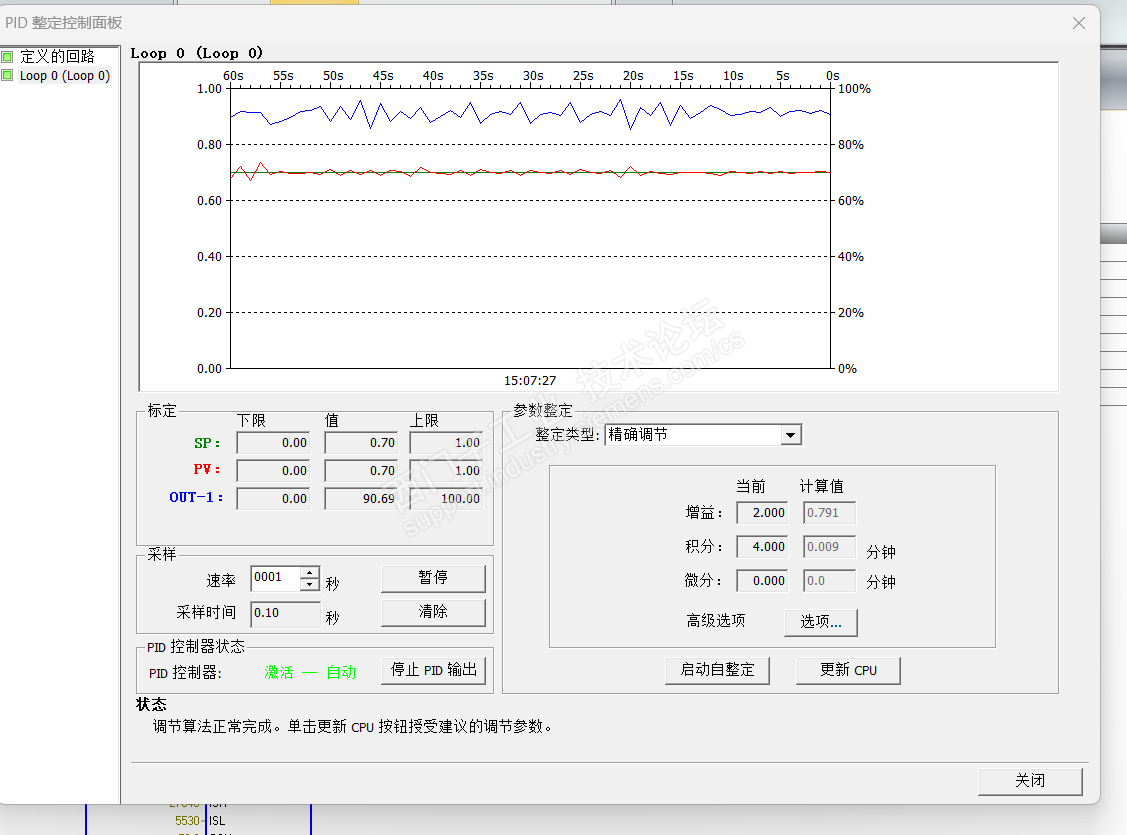Click the 清除 button
The height and width of the screenshot is (835, 1127).
coord(433,612)
